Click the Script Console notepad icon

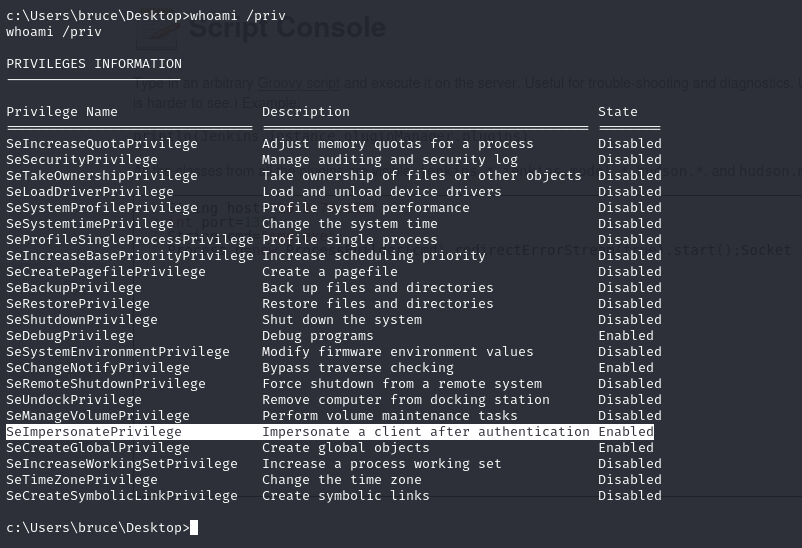(x=158, y=34)
